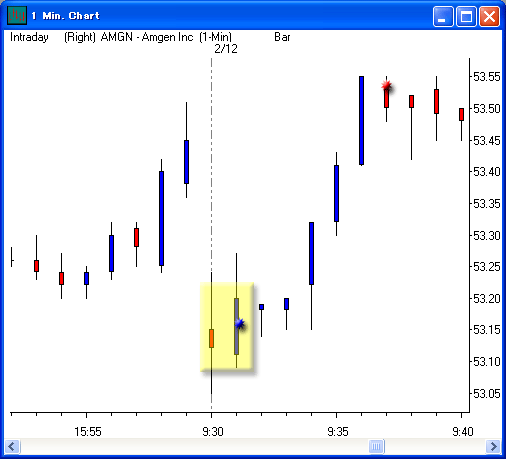
Task: Click the 9:35 time axis label
Action: click(x=338, y=432)
